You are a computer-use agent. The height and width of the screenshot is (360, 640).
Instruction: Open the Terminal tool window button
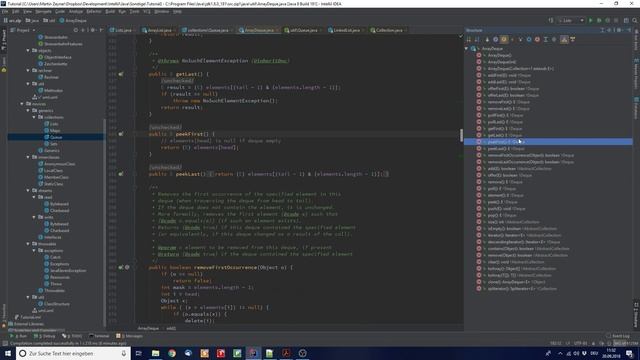99,336
